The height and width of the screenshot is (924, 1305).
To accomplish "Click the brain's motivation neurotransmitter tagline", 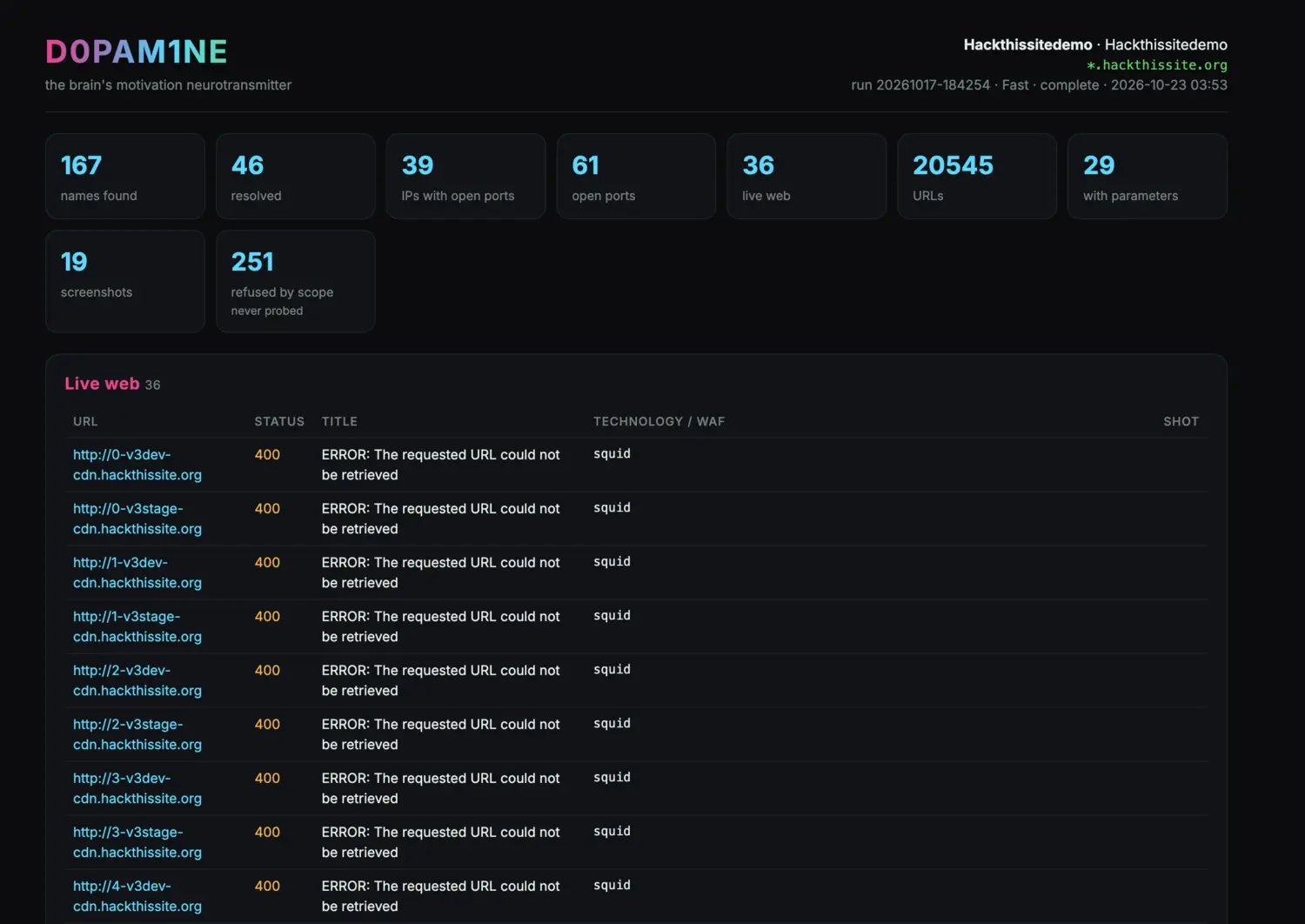I will 168,85.
